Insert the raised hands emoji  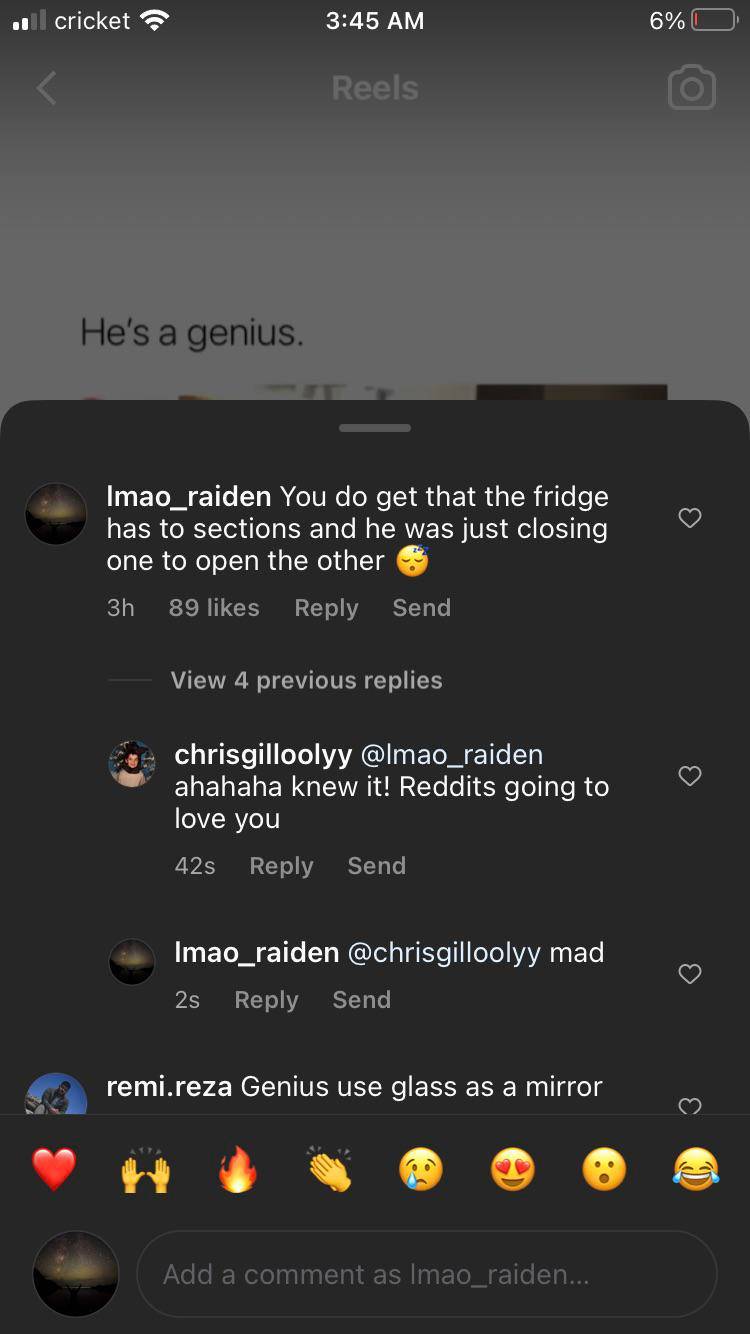click(x=146, y=1169)
